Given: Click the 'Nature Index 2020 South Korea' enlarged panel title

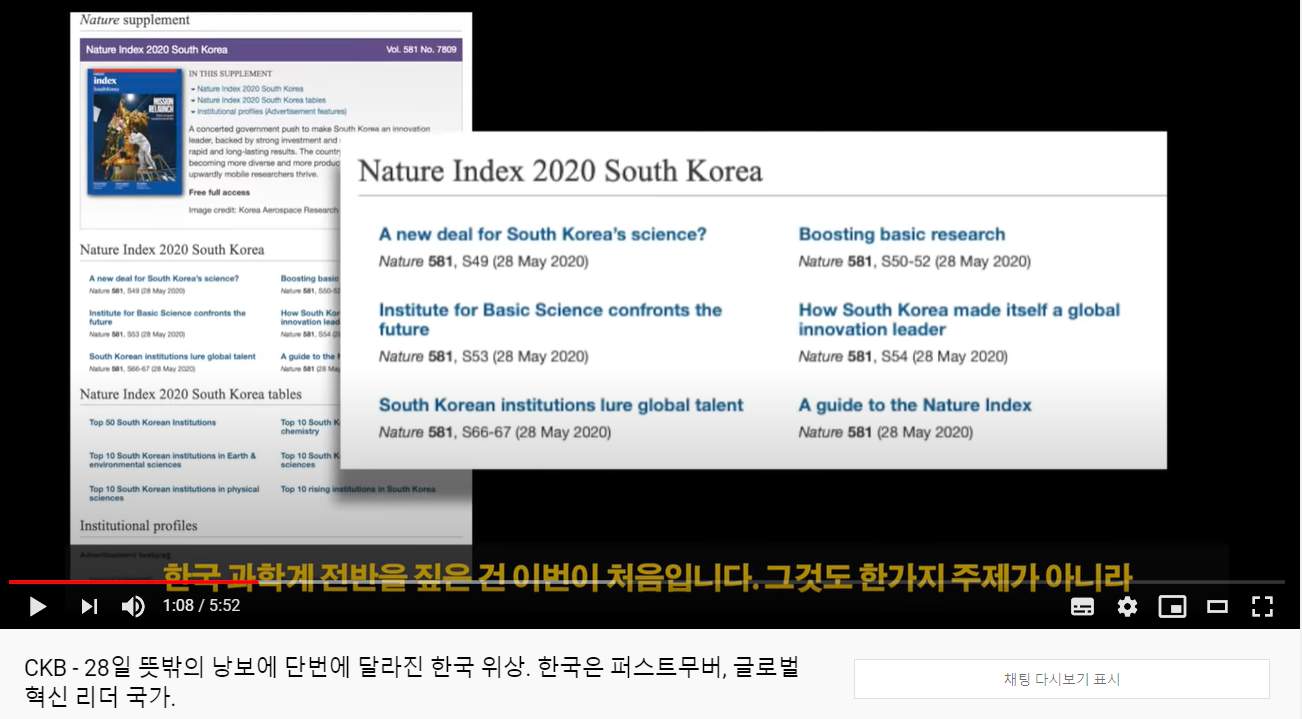Looking at the screenshot, I should click(x=560, y=171).
